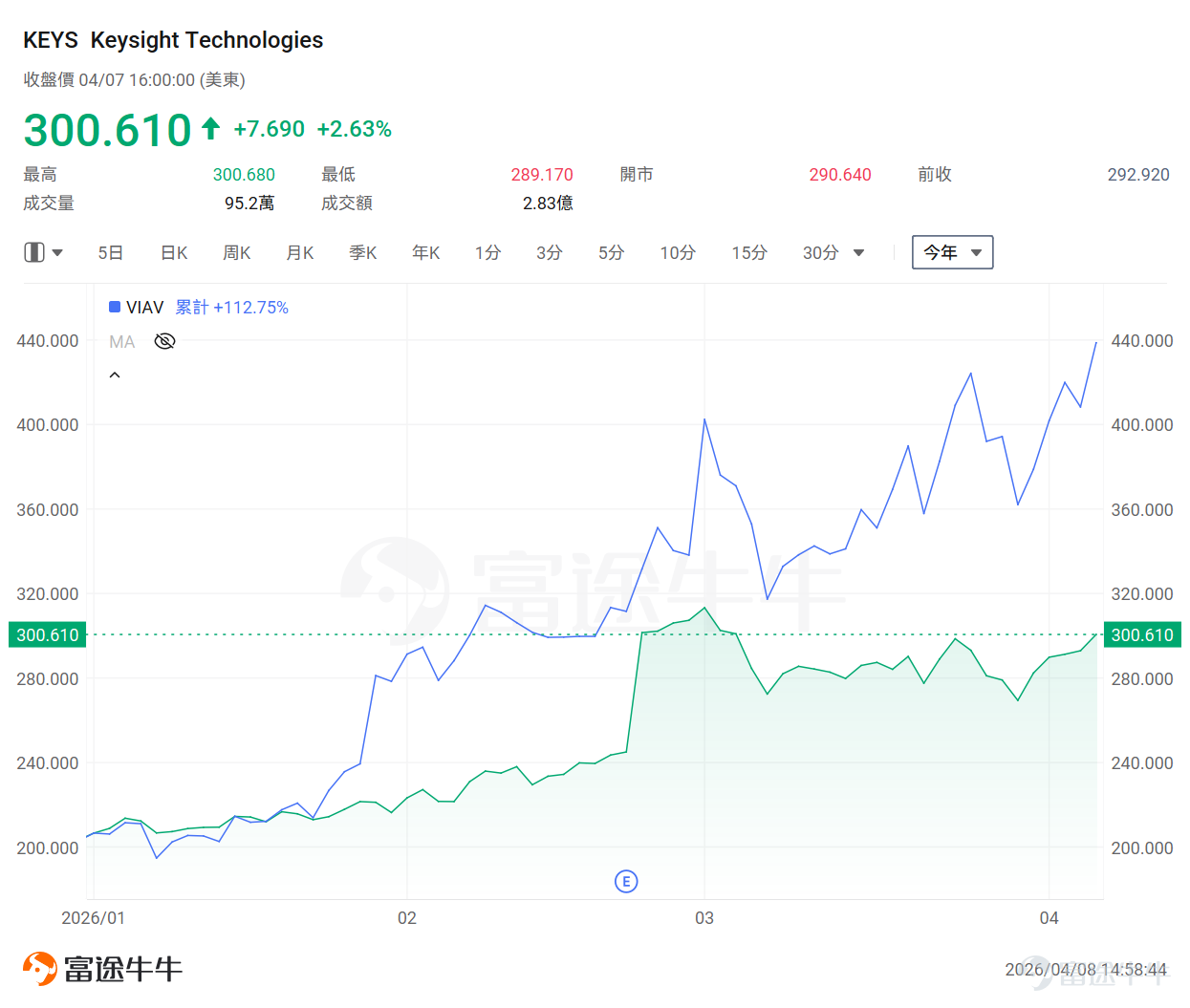Toggle MA indicator visibility eye icon
This screenshot has width=1190, height=1008.
164,341
